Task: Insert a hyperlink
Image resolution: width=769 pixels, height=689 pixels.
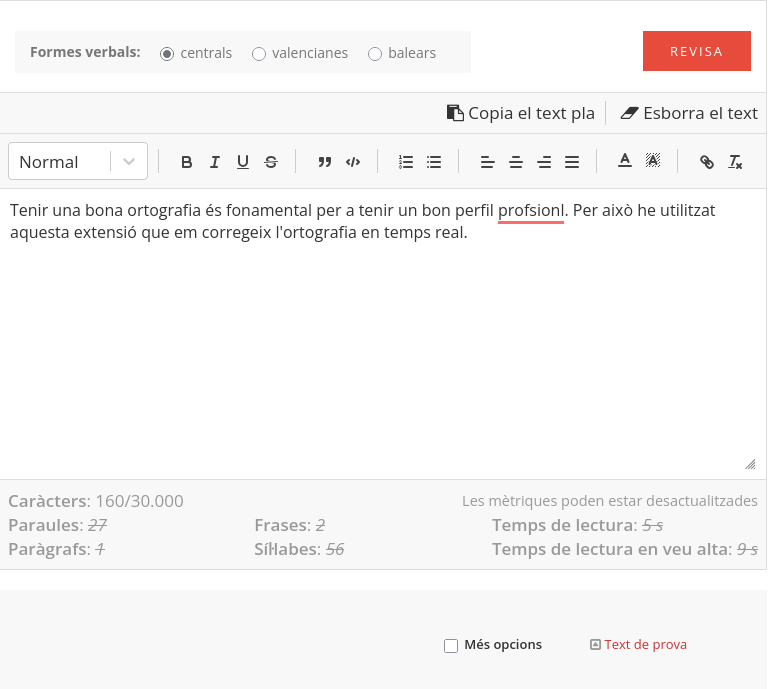Action: [707, 162]
